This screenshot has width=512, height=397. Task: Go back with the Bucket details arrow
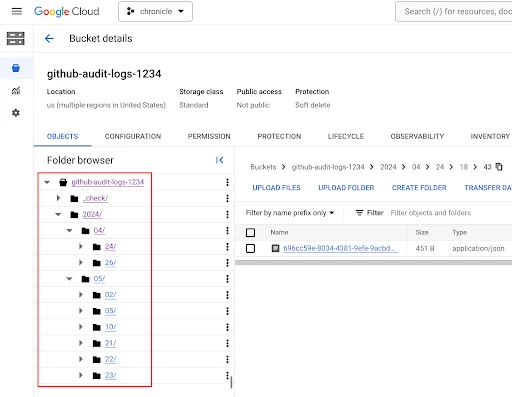49,38
